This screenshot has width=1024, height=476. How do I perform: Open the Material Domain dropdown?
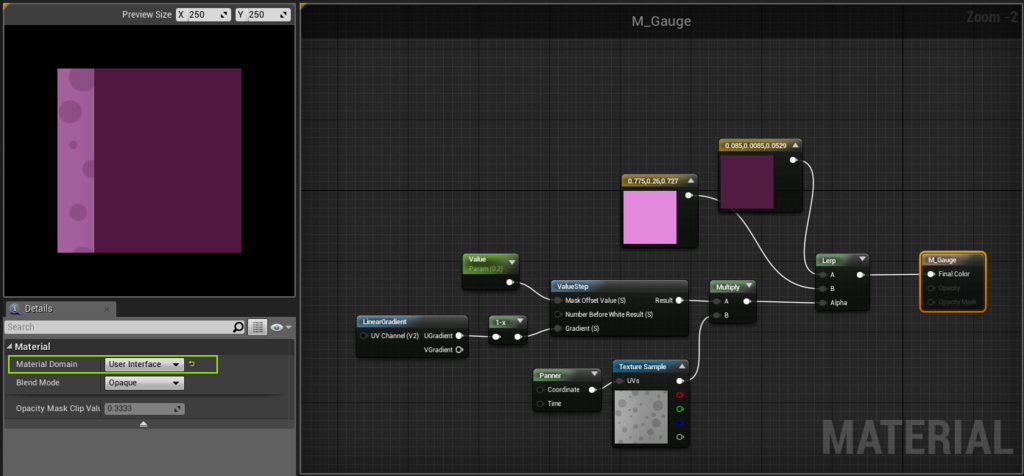click(144, 364)
